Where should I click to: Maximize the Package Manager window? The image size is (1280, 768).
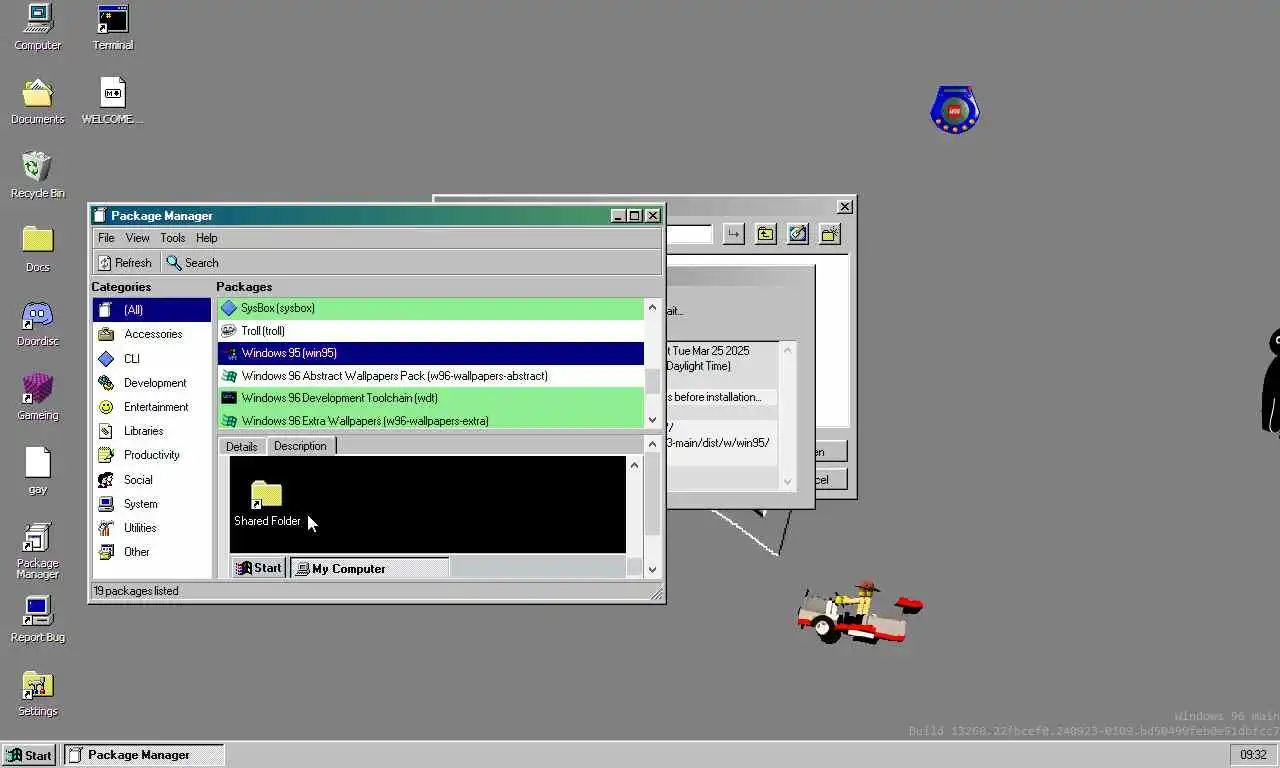tap(634, 216)
